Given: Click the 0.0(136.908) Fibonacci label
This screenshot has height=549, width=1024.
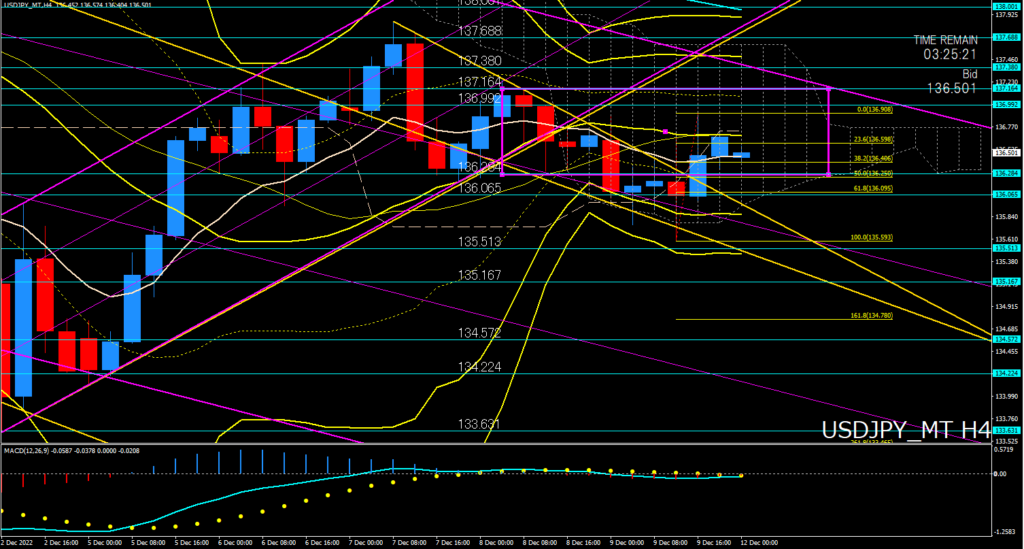Looking at the screenshot, I should tap(874, 110).
